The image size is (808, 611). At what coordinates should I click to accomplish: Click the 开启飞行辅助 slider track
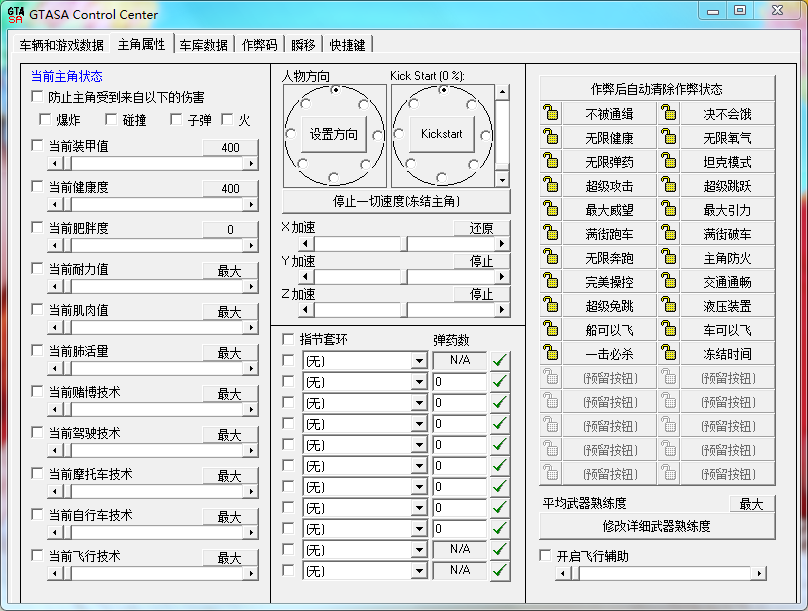tap(661, 573)
